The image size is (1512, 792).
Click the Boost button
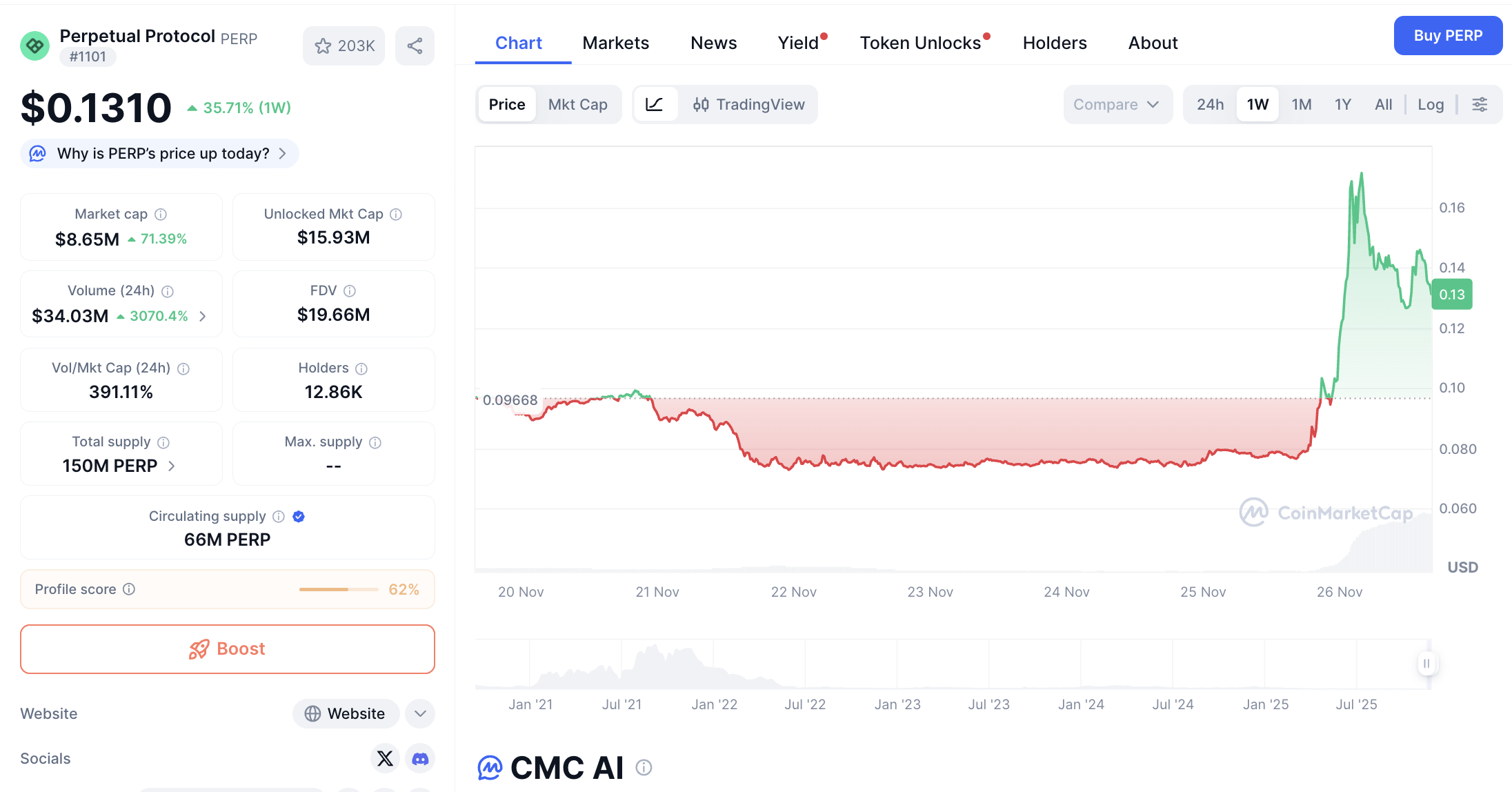(x=227, y=649)
